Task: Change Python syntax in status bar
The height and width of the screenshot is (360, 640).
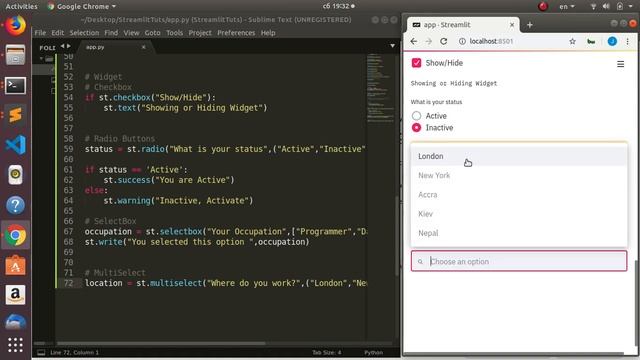Action: 373,352
